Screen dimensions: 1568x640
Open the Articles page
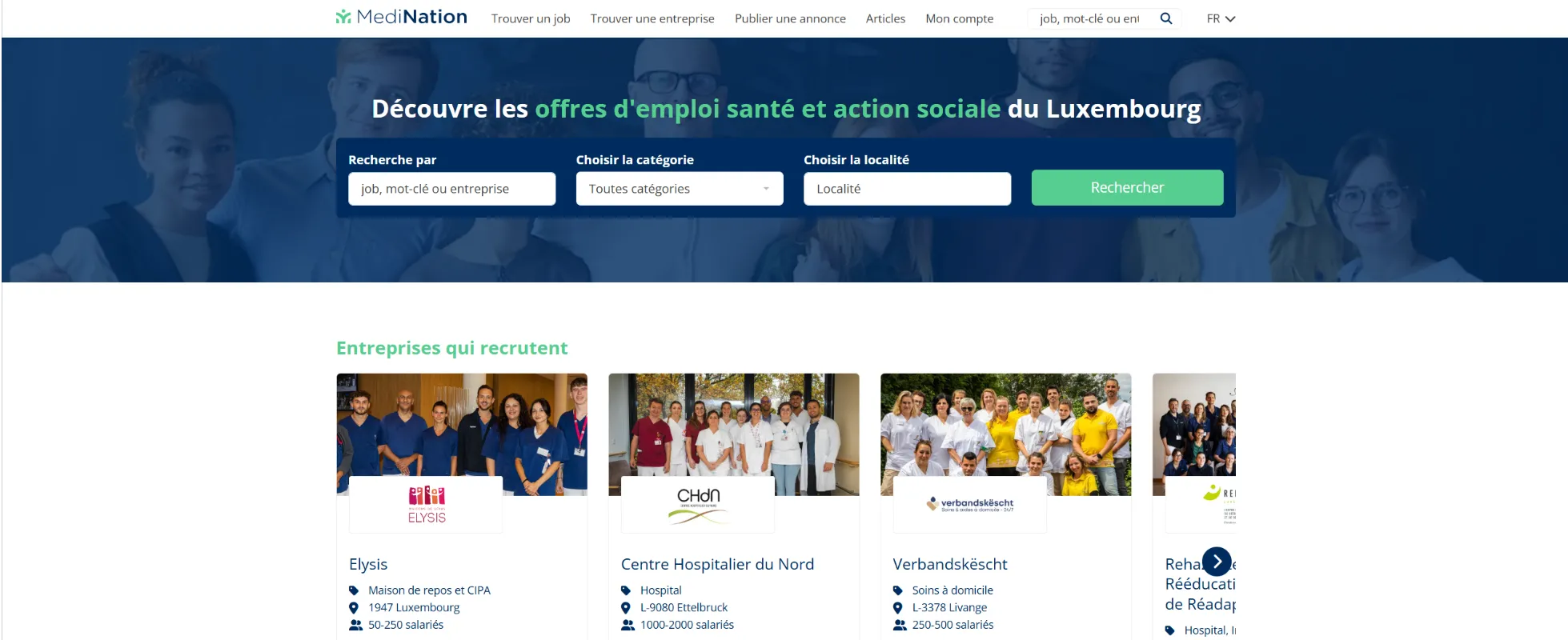pos(885,18)
